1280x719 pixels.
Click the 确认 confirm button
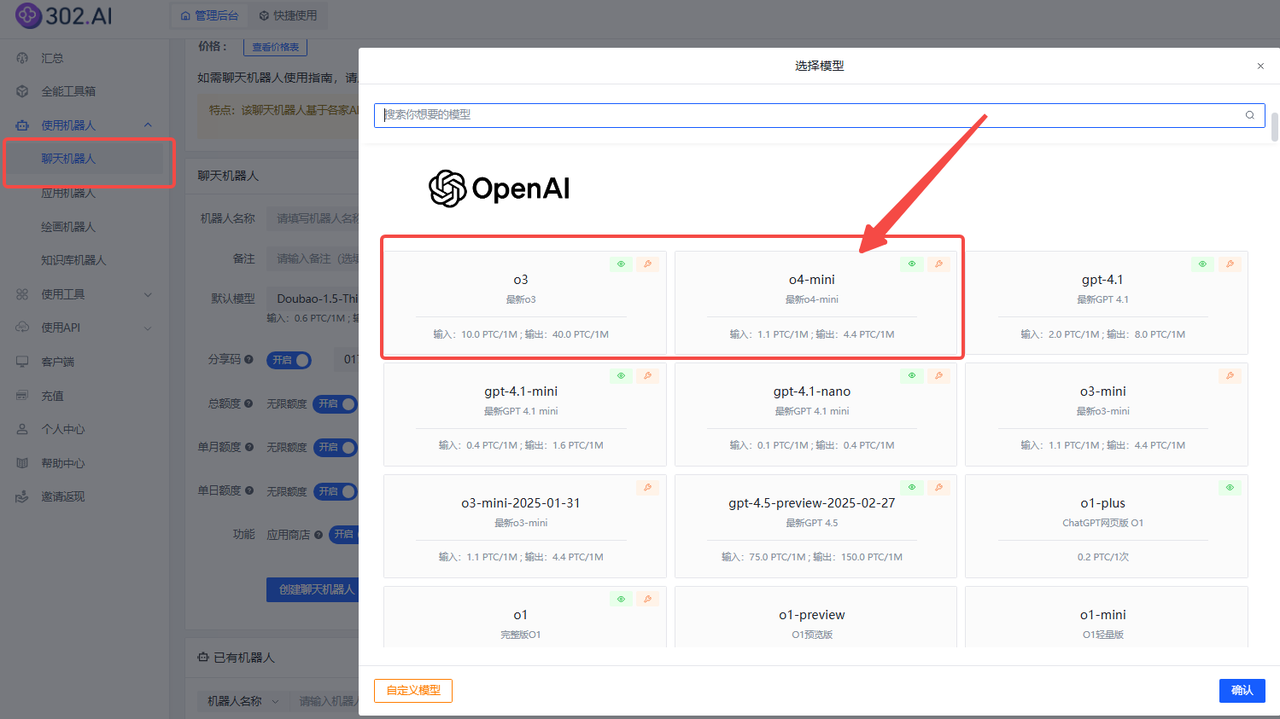pyautogui.click(x=1241, y=690)
